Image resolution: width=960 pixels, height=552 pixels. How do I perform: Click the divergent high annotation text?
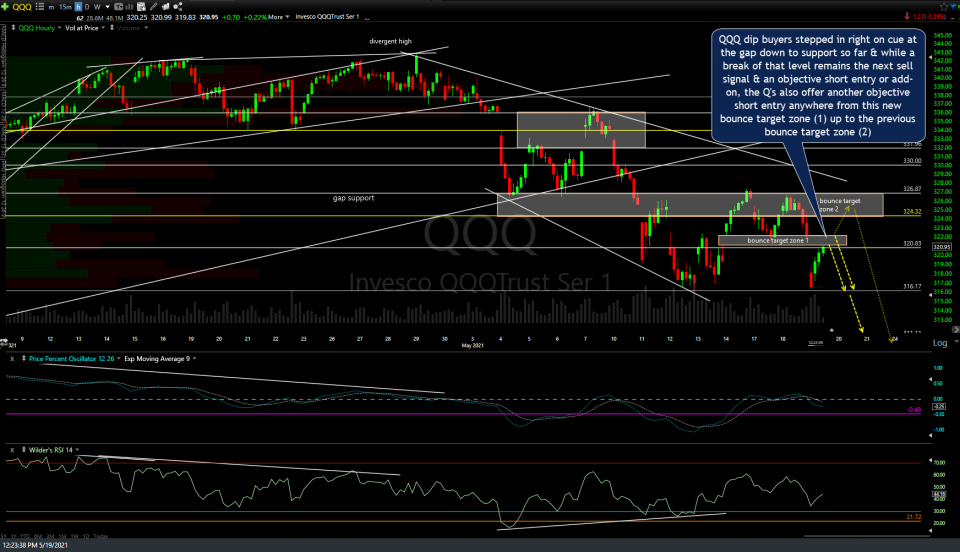tap(391, 42)
